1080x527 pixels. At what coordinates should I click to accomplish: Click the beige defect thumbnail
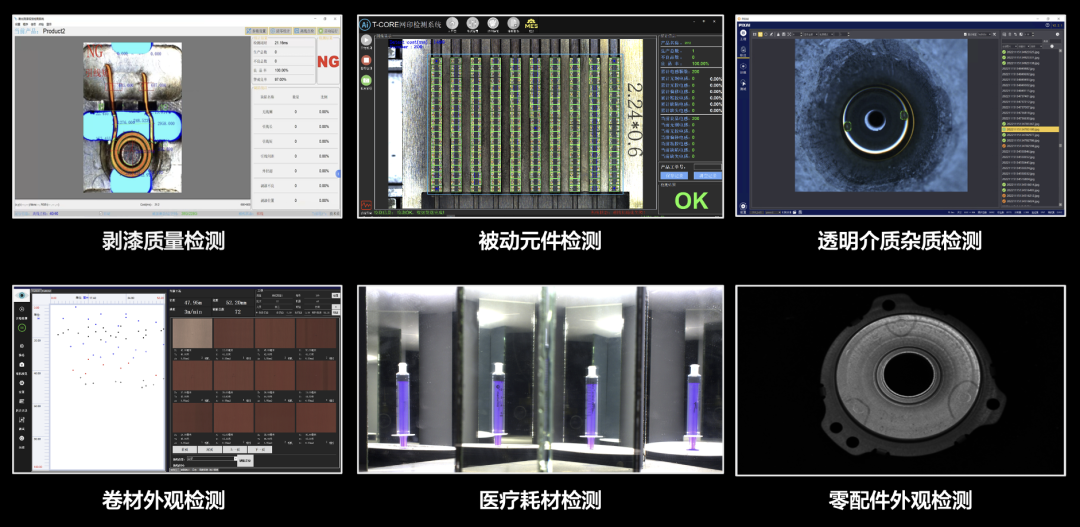coord(192,333)
